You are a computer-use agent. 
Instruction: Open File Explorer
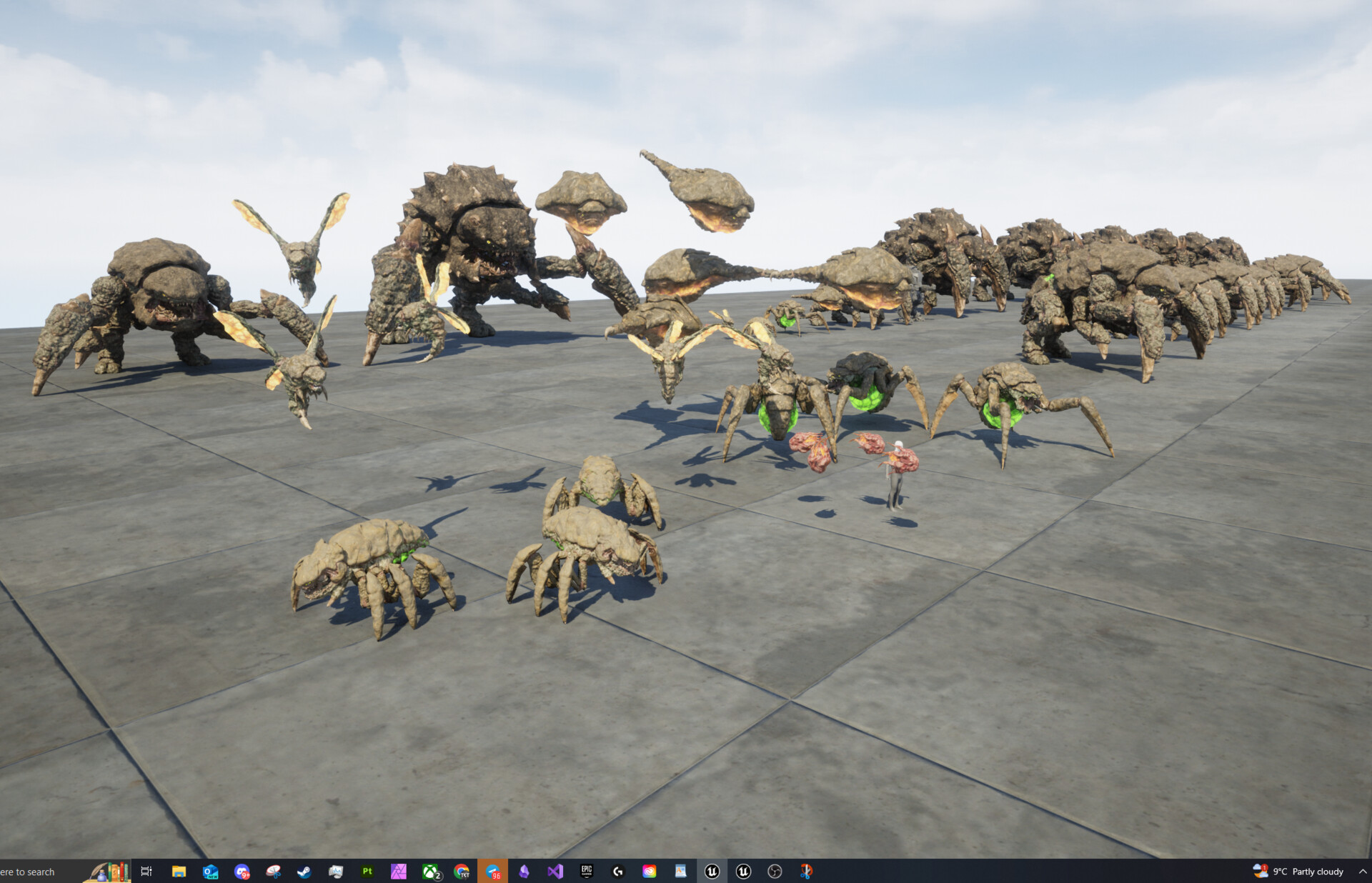(x=177, y=871)
